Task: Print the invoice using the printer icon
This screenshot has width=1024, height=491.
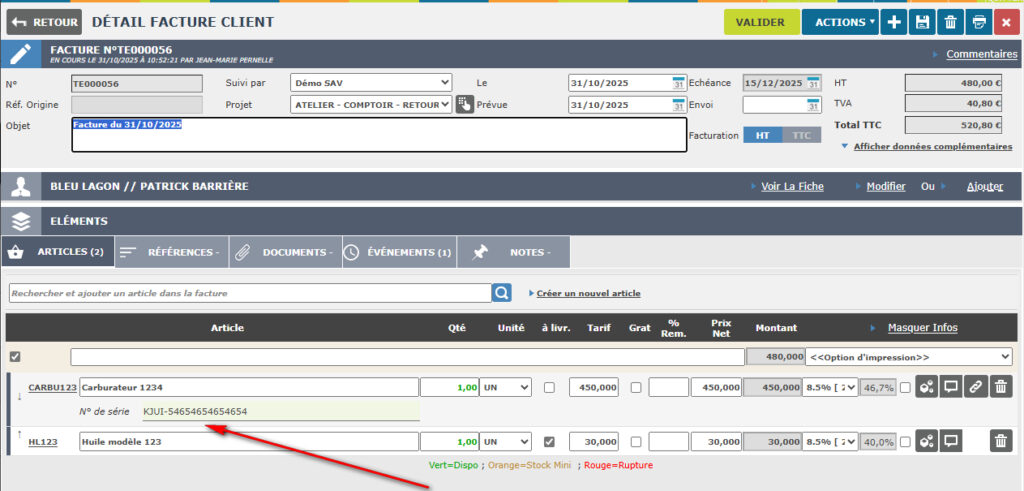Action: coord(978,22)
